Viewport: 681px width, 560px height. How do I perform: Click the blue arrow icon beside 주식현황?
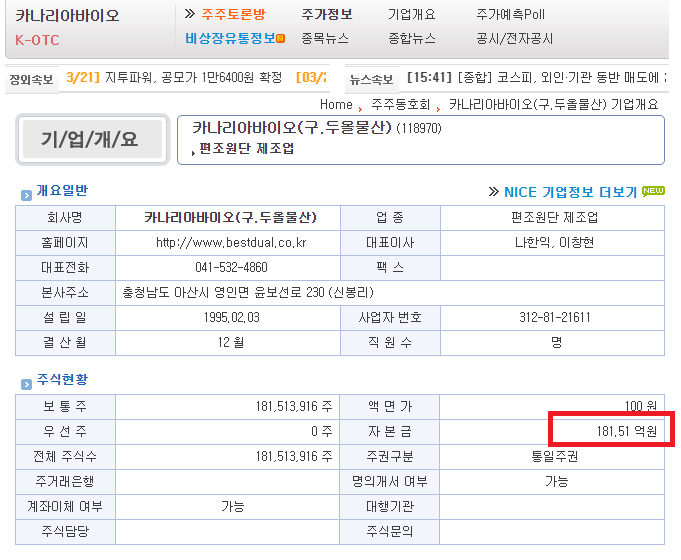[x=26, y=384]
